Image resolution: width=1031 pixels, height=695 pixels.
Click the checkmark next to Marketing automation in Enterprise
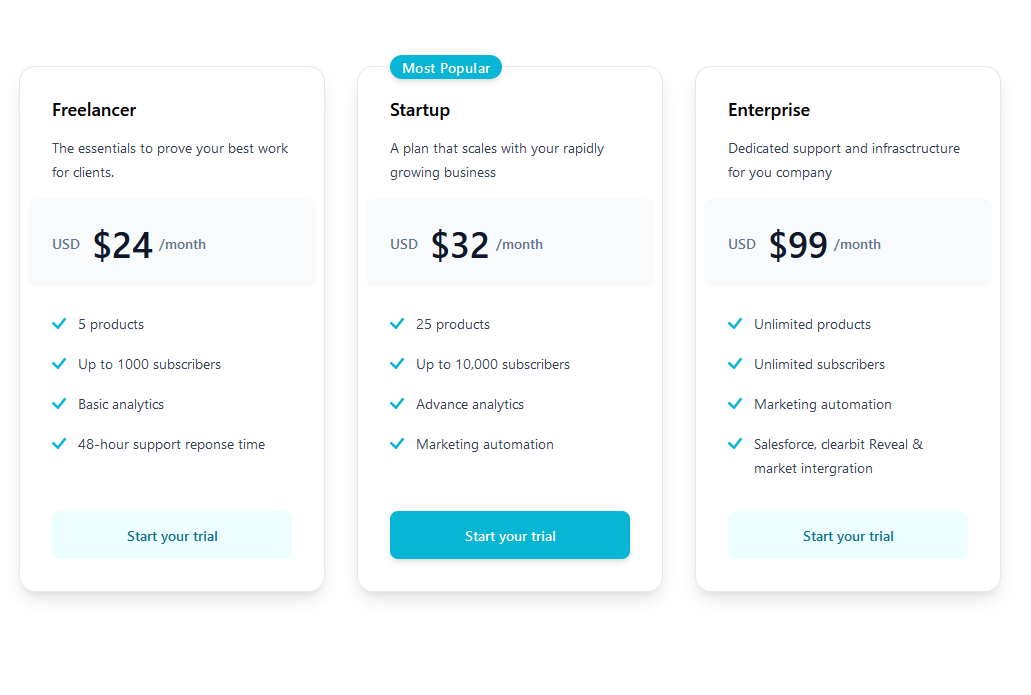735,404
